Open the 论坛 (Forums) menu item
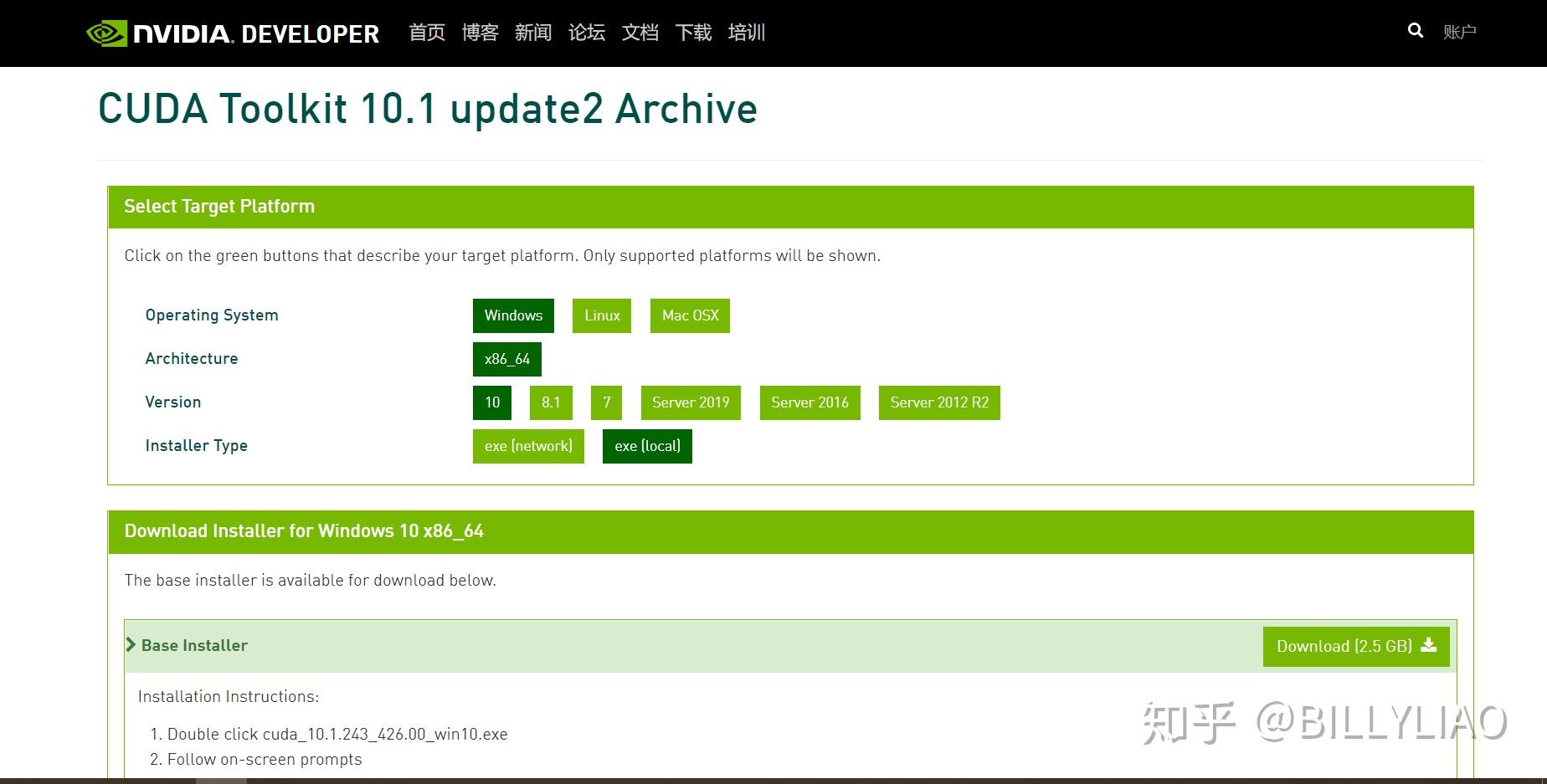The width and height of the screenshot is (1547, 784). [x=586, y=33]
